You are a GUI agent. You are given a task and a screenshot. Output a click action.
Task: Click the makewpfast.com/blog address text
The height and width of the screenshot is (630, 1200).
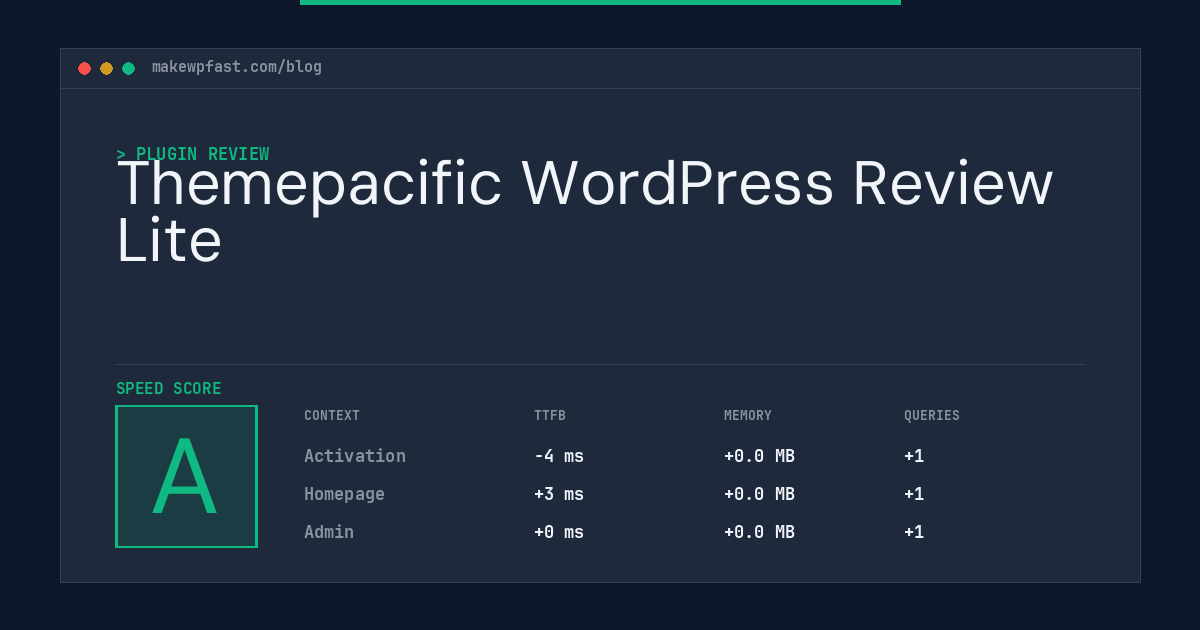pos(237,67)
